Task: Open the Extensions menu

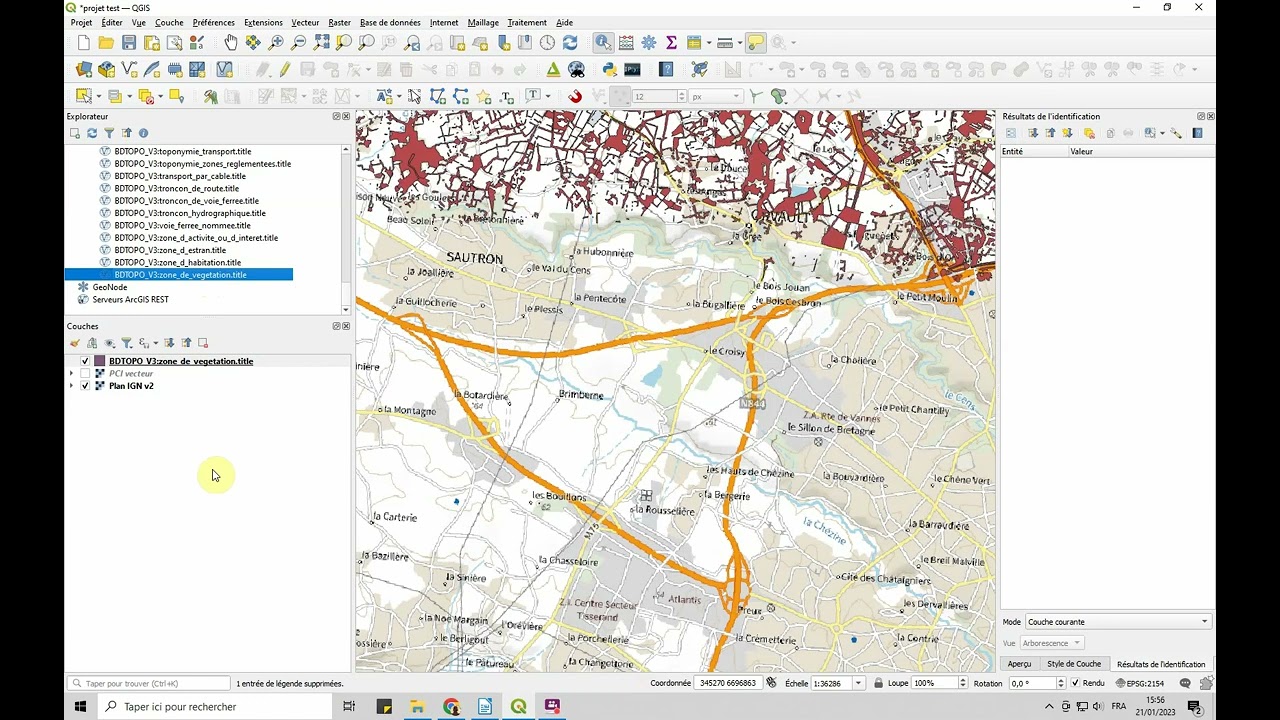Action: tap(263, 22)
